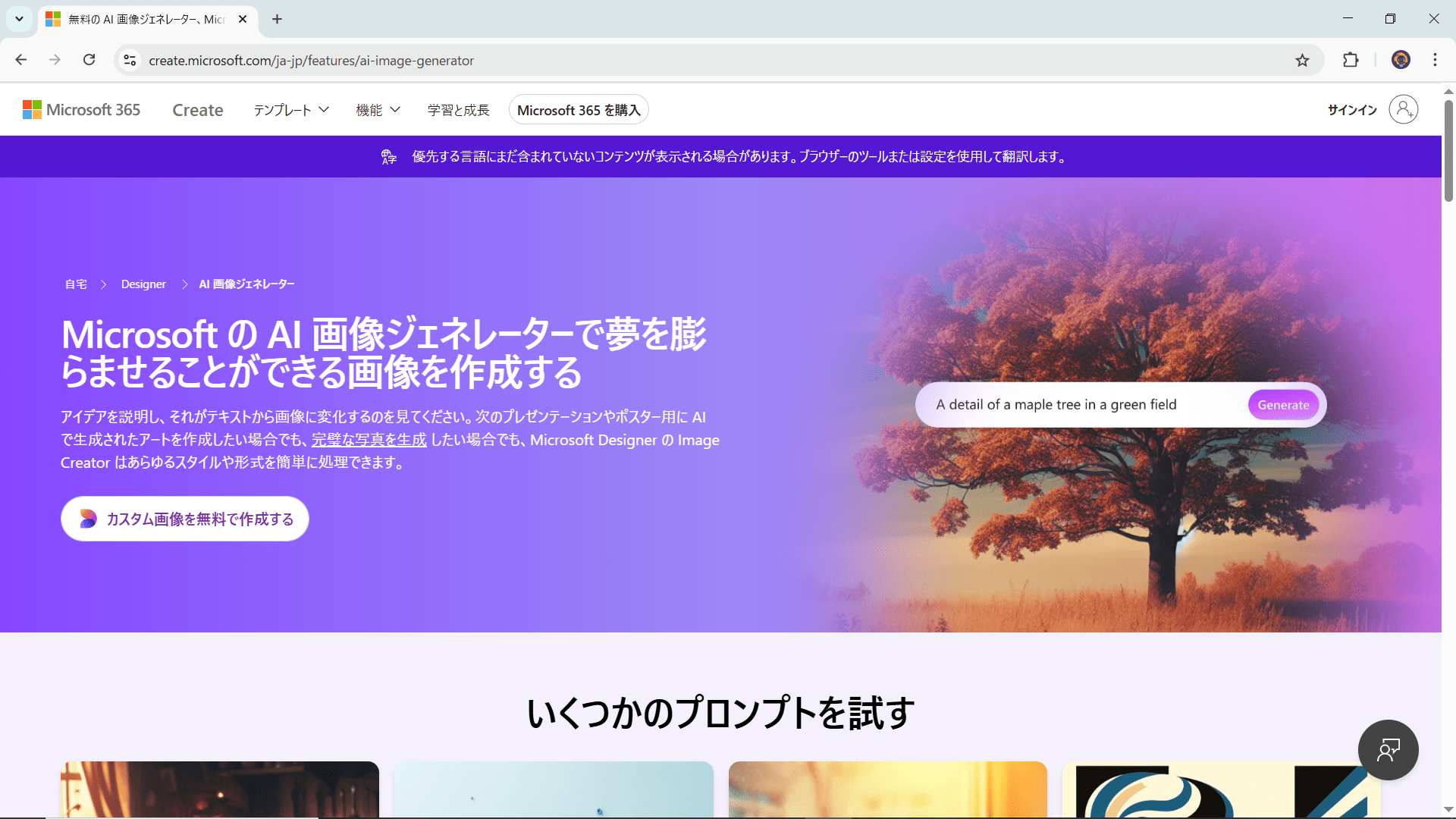This screenshot has height=819, width=1456.
Task: Open the Chrome three-dot menu
Action: 1435,60
